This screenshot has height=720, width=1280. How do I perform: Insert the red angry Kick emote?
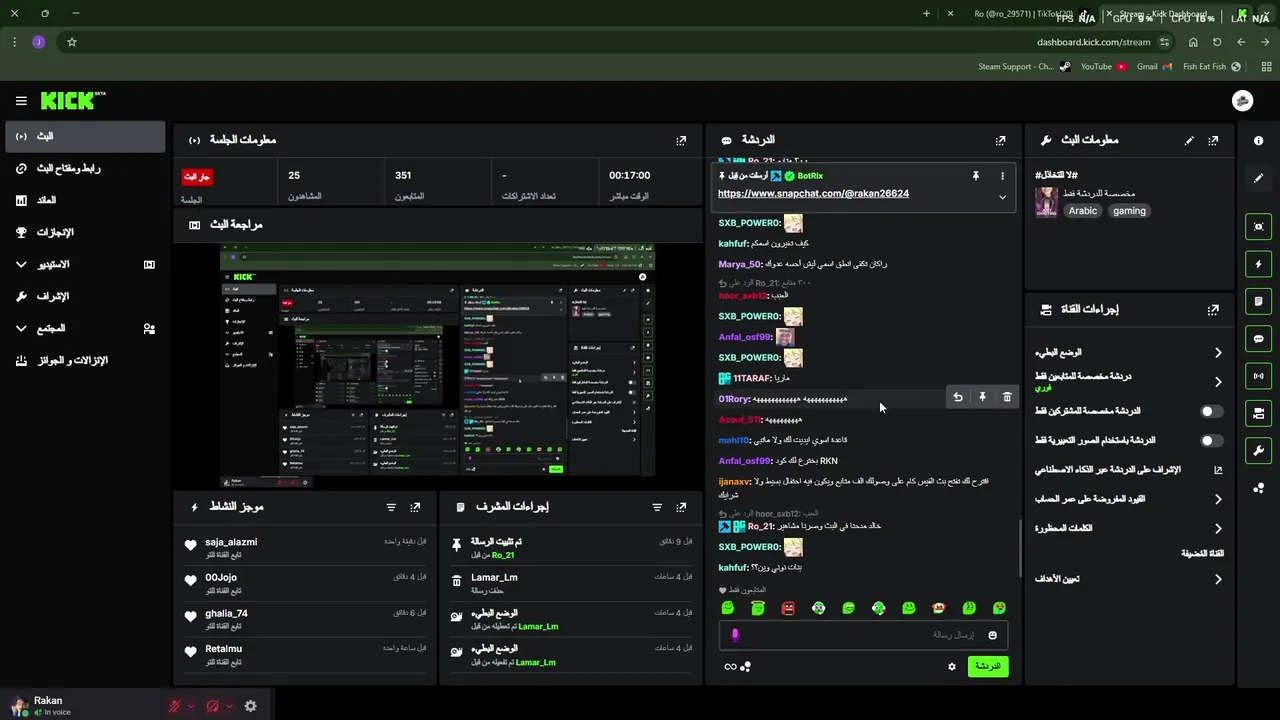point(788,608)
